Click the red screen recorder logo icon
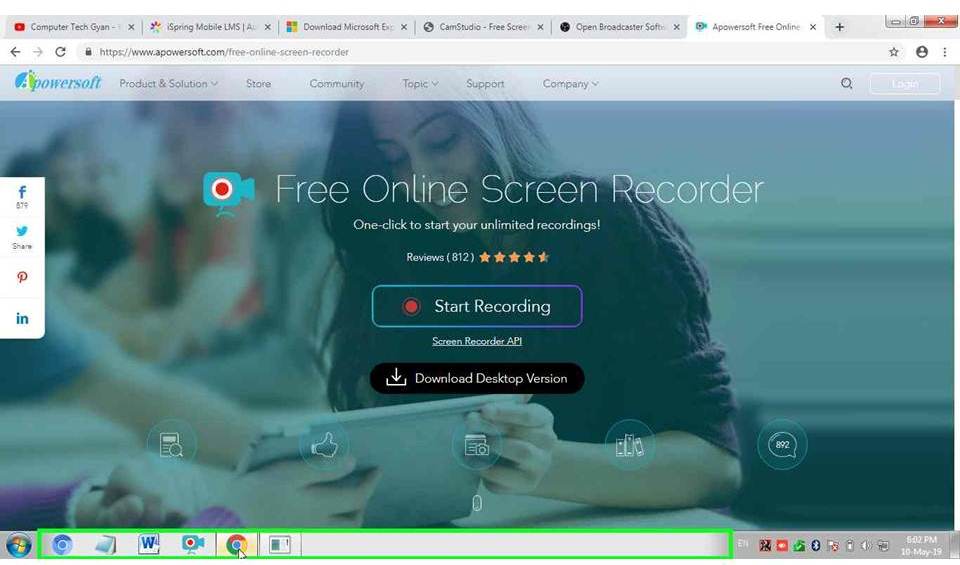This screenshot has width=960, height=565. point(228,194)
